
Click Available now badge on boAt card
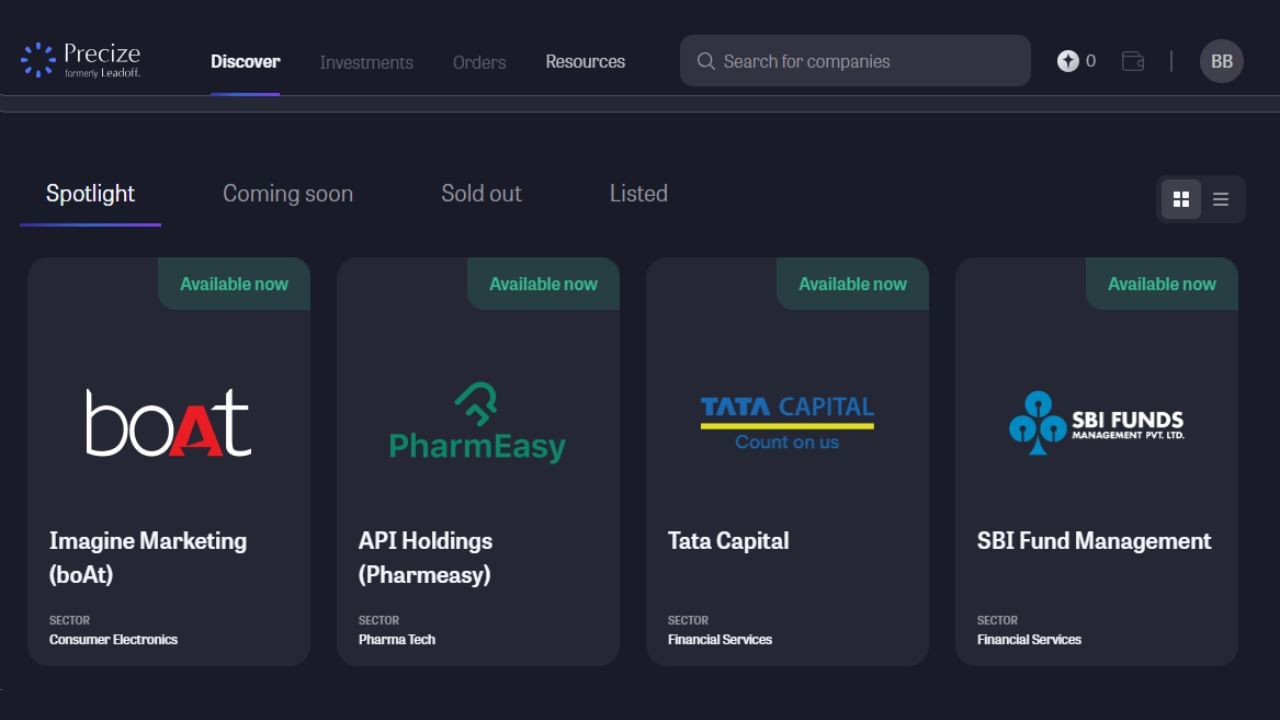pyautogui.click(x=234, y=284)
